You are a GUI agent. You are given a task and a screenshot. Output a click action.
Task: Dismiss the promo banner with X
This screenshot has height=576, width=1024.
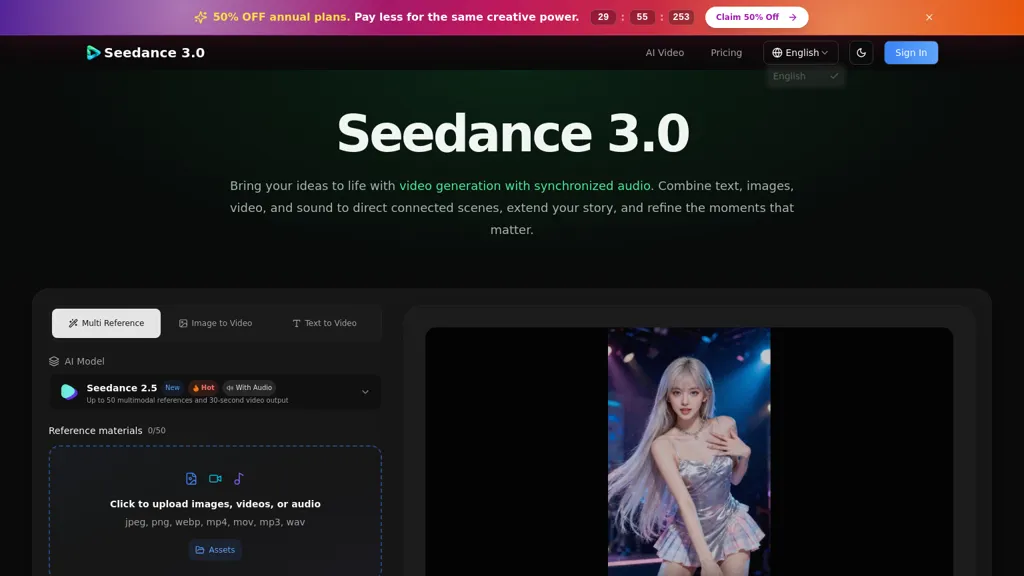[929, 17]
